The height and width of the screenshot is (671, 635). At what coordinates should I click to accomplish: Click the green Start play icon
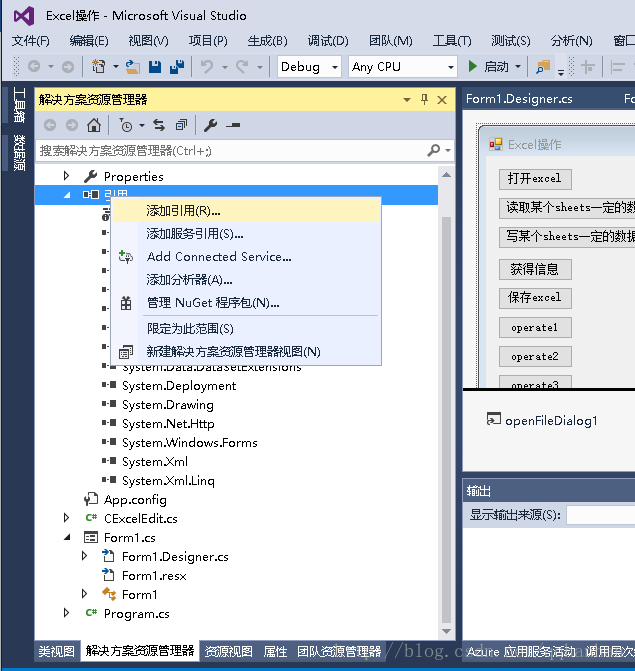[x=472, y=66]
